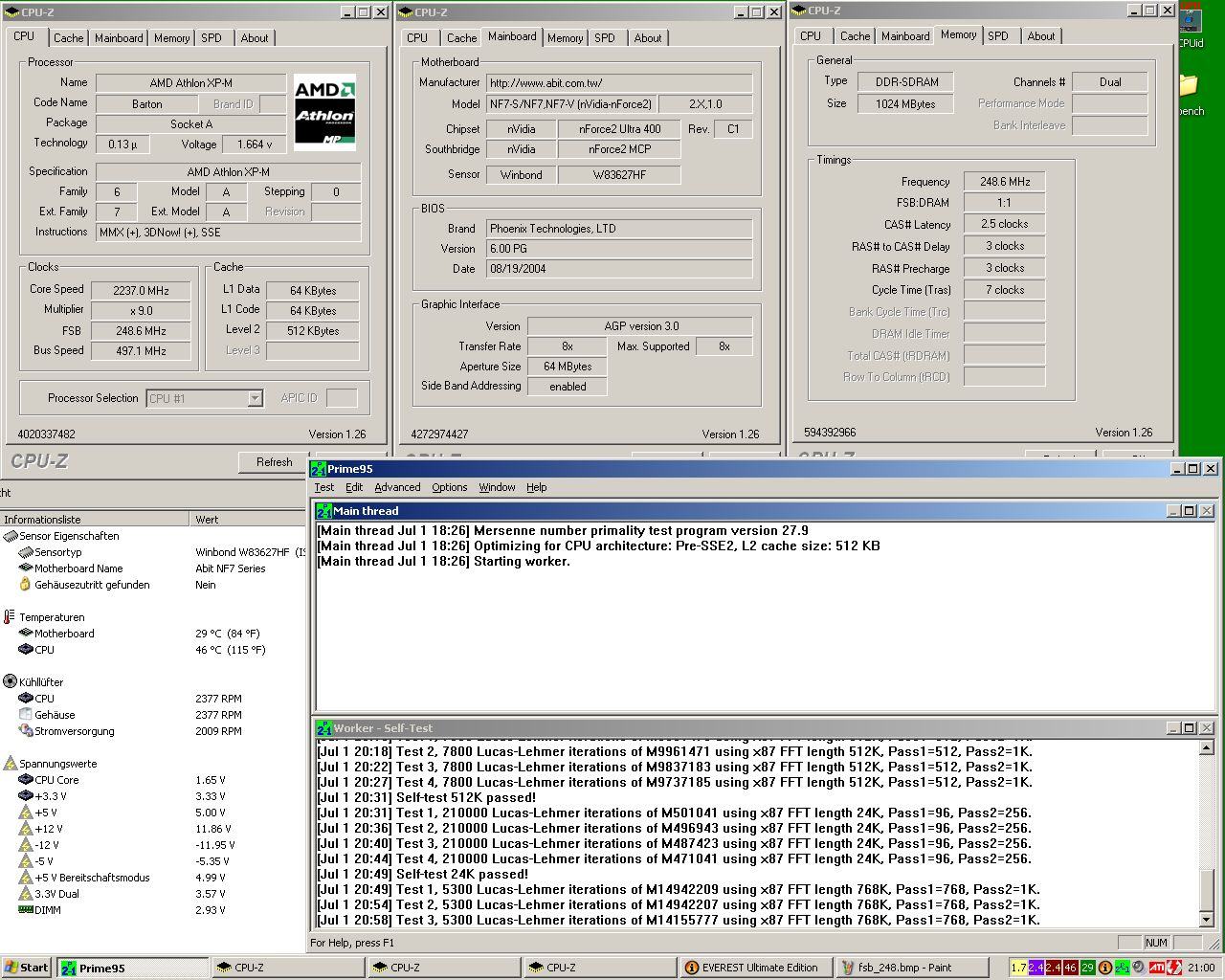Open the Prime95 Test menu
Viewport: 1225px width, 980px height.
pyautogui.click(x=324, y=487)
